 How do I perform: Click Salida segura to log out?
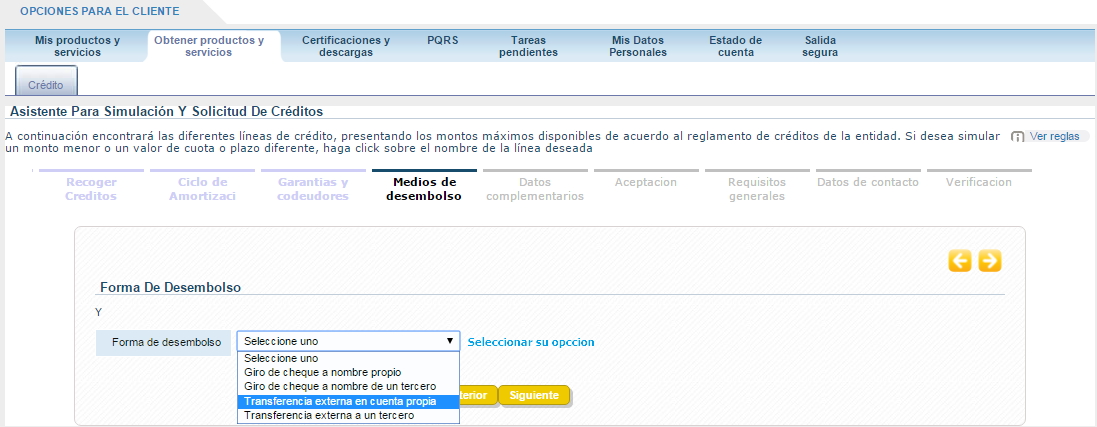(820, 46)
